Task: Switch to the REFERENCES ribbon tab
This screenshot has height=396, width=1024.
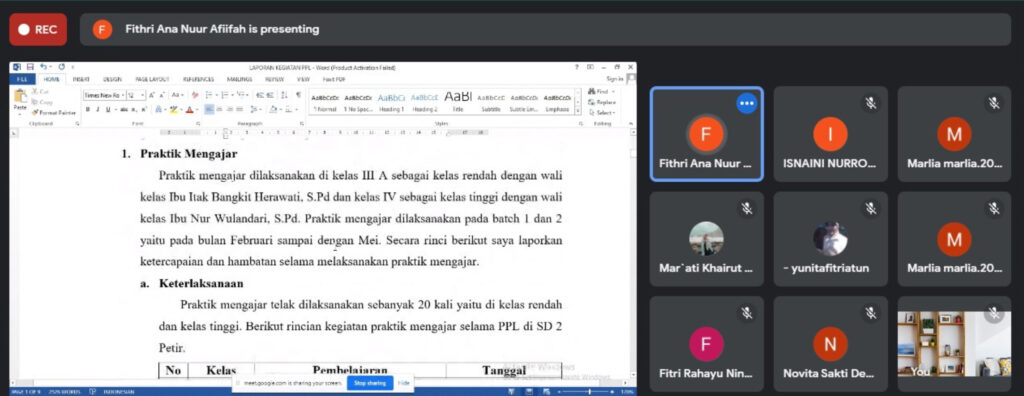Action: 199,79
